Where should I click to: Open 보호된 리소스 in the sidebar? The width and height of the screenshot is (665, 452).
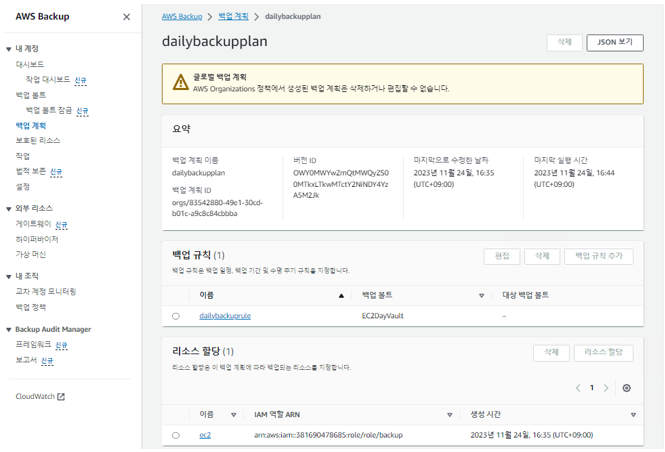(x=38, y=140)
